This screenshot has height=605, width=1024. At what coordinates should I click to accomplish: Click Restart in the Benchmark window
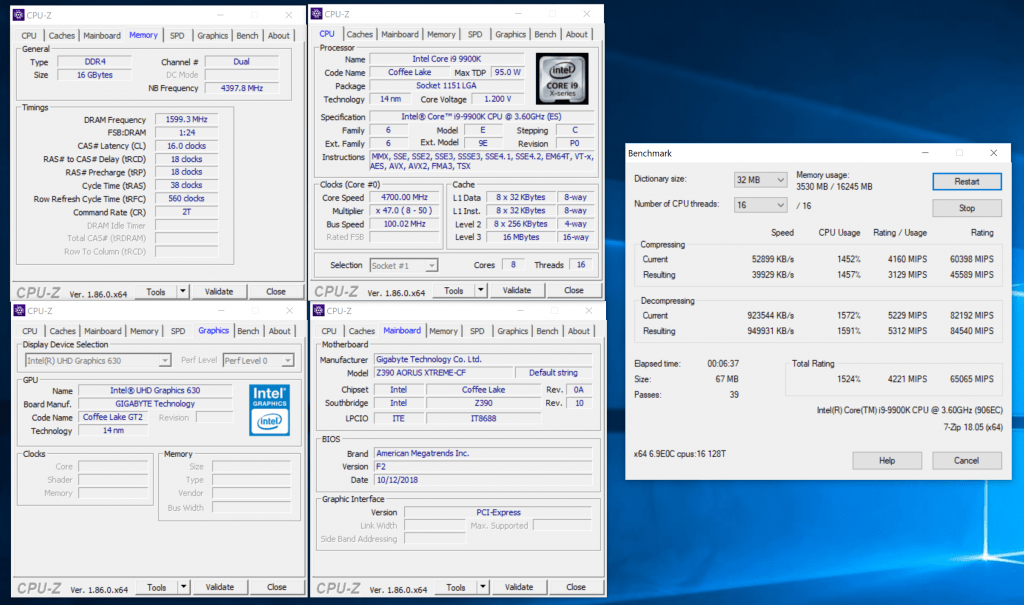tap(967, 182)
